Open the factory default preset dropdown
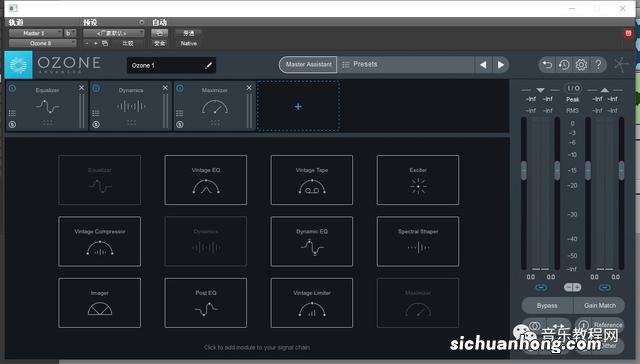Viewport: 640px width, 364px height. pos(114,33)
